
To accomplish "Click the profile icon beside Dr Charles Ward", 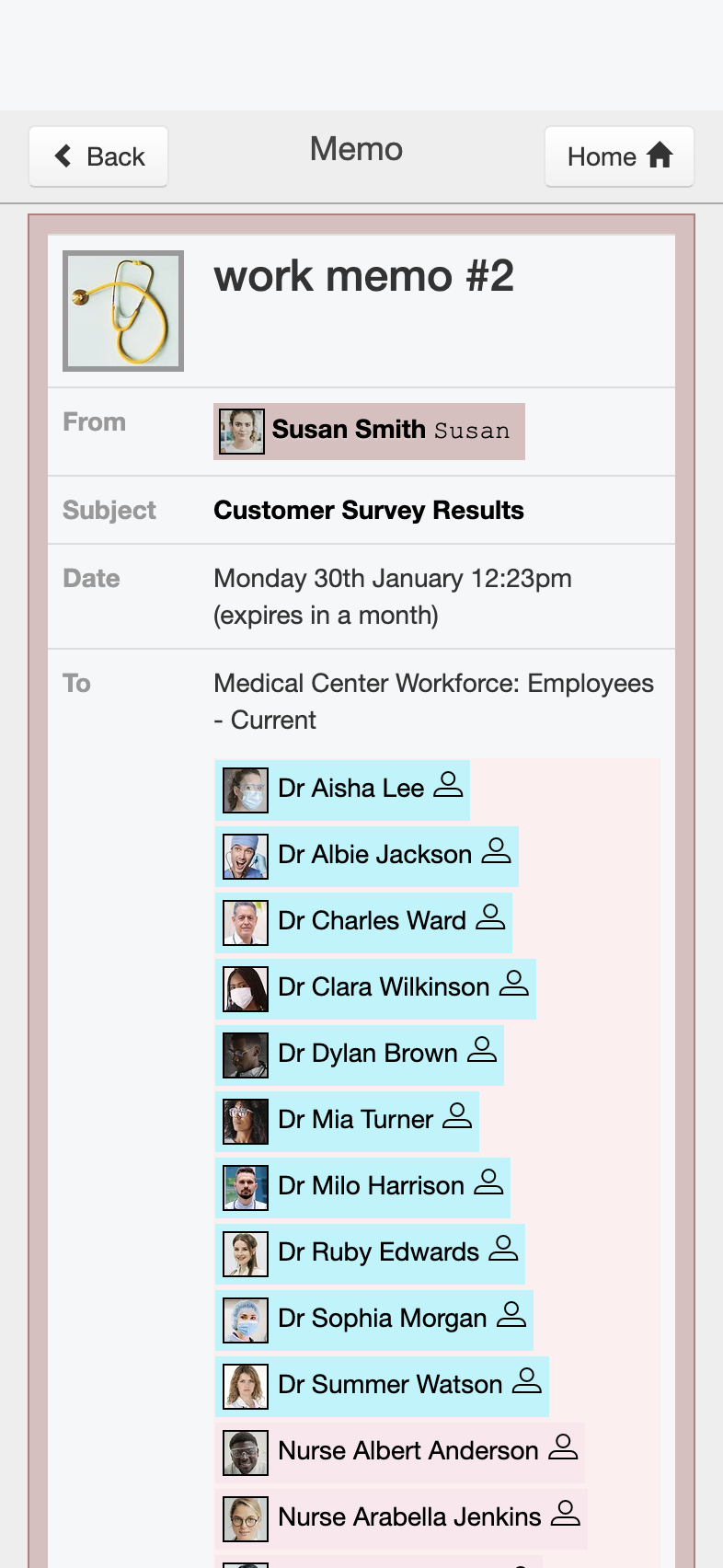I will pos(490,917).
